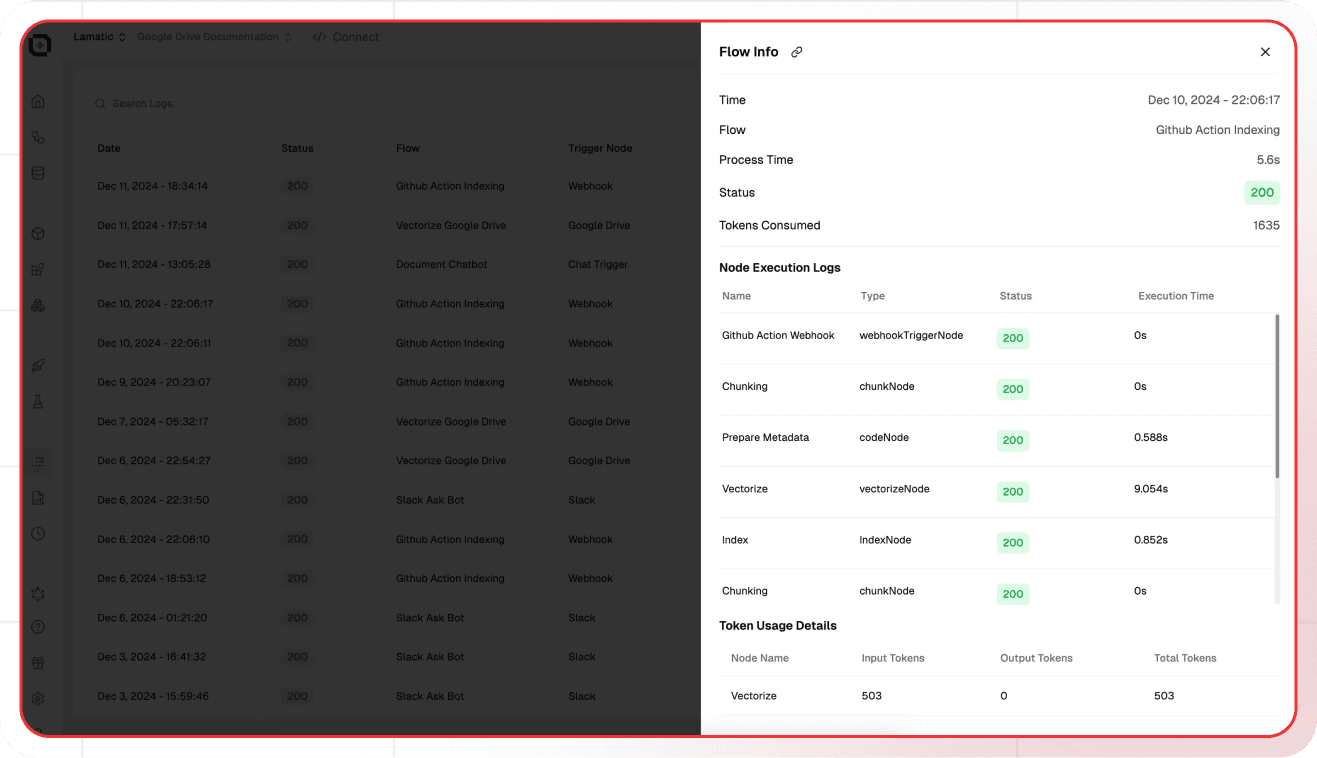Open the rocket deploy icon in the sidebar
This screenshot has height=758, width=1317.
(38, 366)
